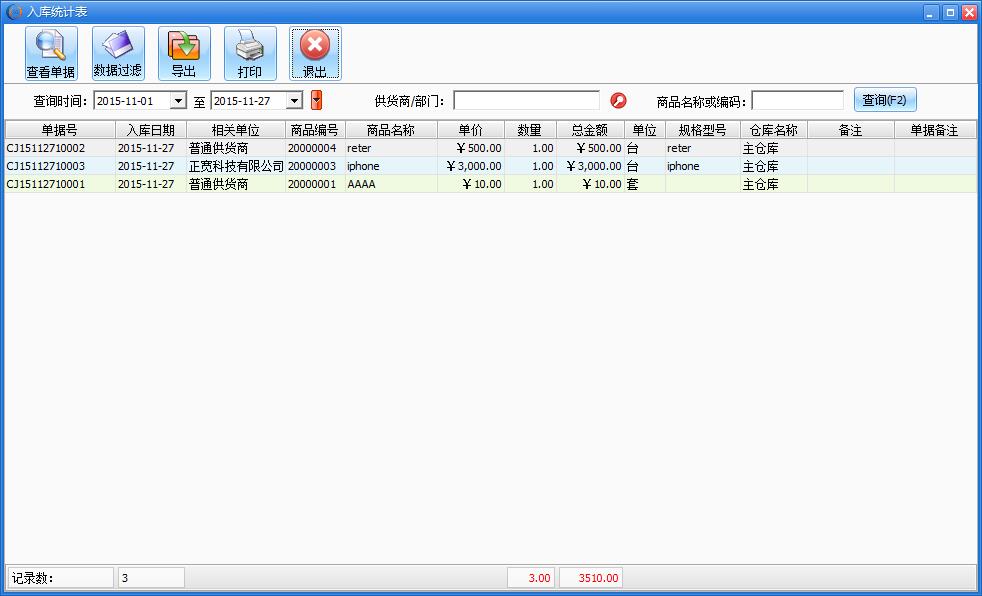The width and height of the screenshot is (982, 596).
Task: Click iphone in 商品名称 column
Action: [391, 166]
